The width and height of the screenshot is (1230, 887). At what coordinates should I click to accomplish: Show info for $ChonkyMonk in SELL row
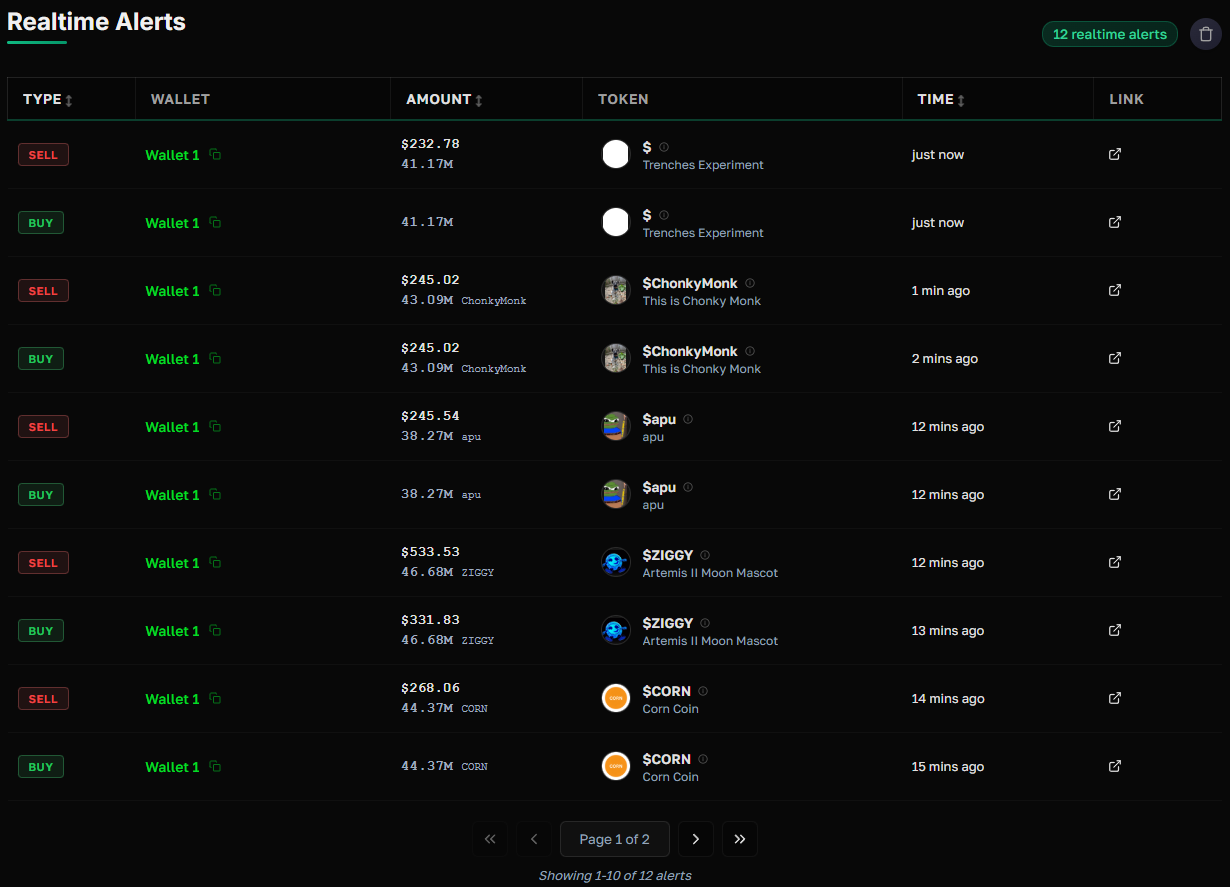click(750, 283)
